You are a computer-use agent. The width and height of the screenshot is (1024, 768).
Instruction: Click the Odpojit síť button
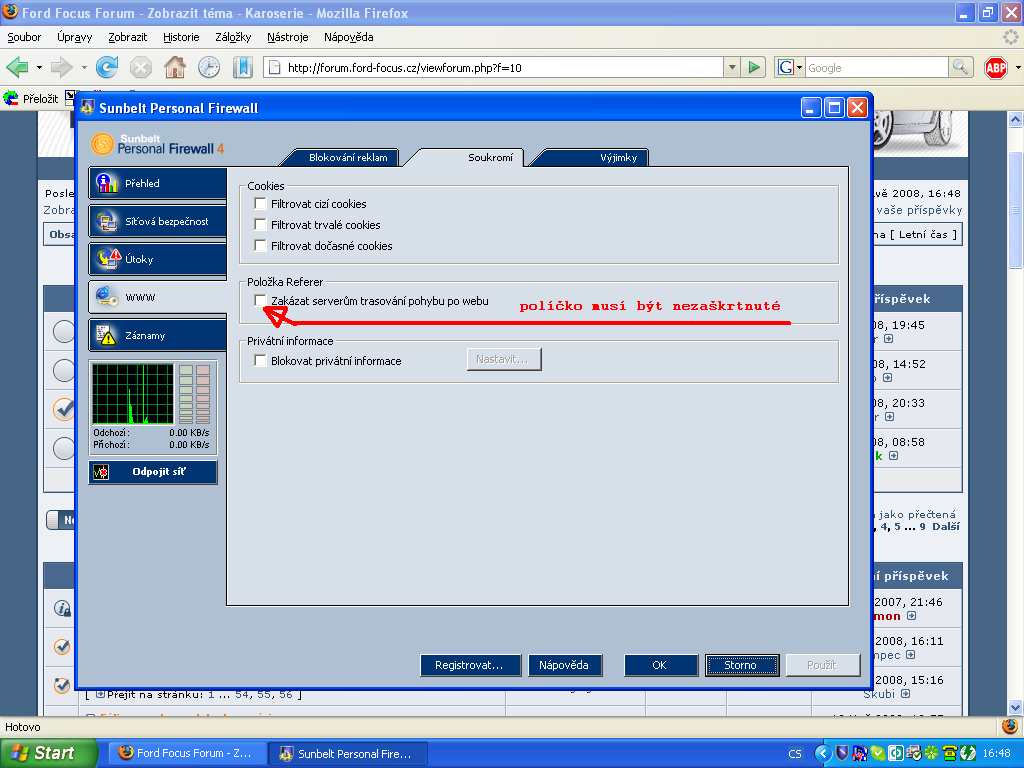coord(153,472)
